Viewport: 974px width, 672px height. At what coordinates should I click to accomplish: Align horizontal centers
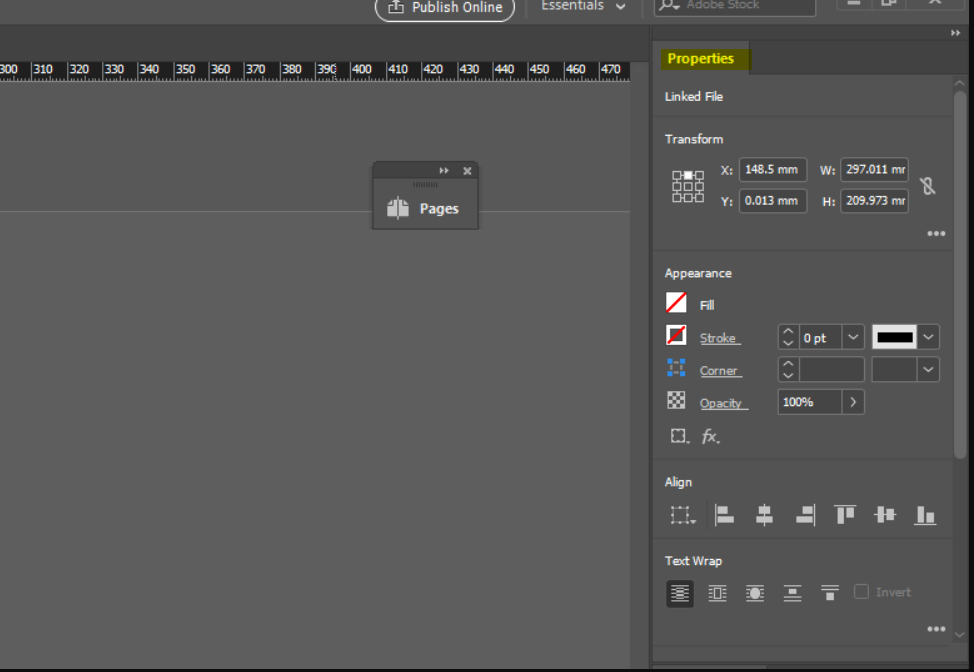764,515
